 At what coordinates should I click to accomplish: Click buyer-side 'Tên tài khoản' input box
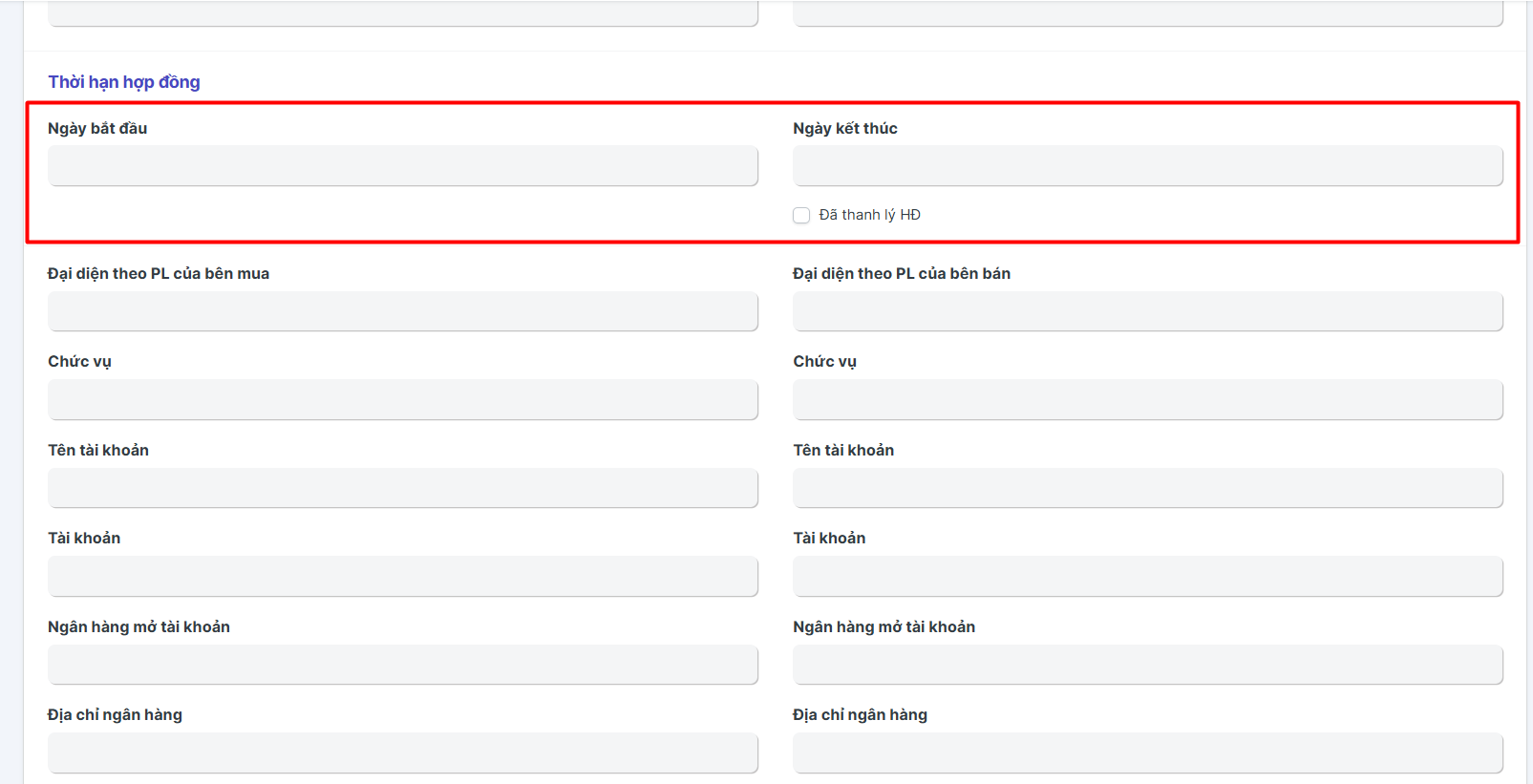(x=402, y=488)
